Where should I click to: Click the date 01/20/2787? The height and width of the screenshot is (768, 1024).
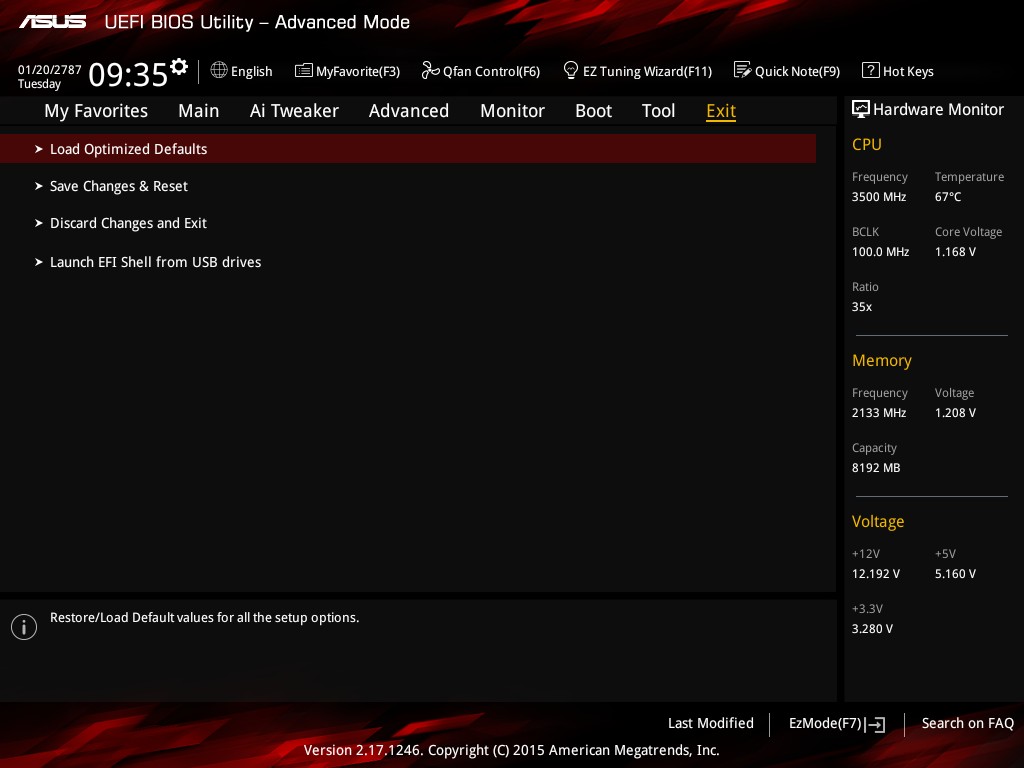pos(50,70)
